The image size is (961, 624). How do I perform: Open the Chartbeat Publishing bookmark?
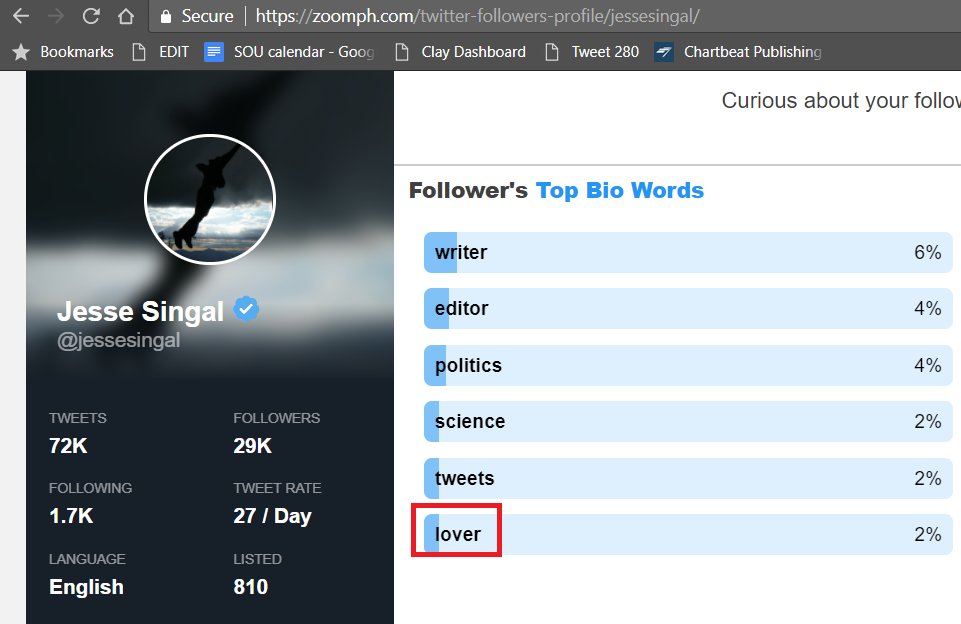tap(738, 52)
